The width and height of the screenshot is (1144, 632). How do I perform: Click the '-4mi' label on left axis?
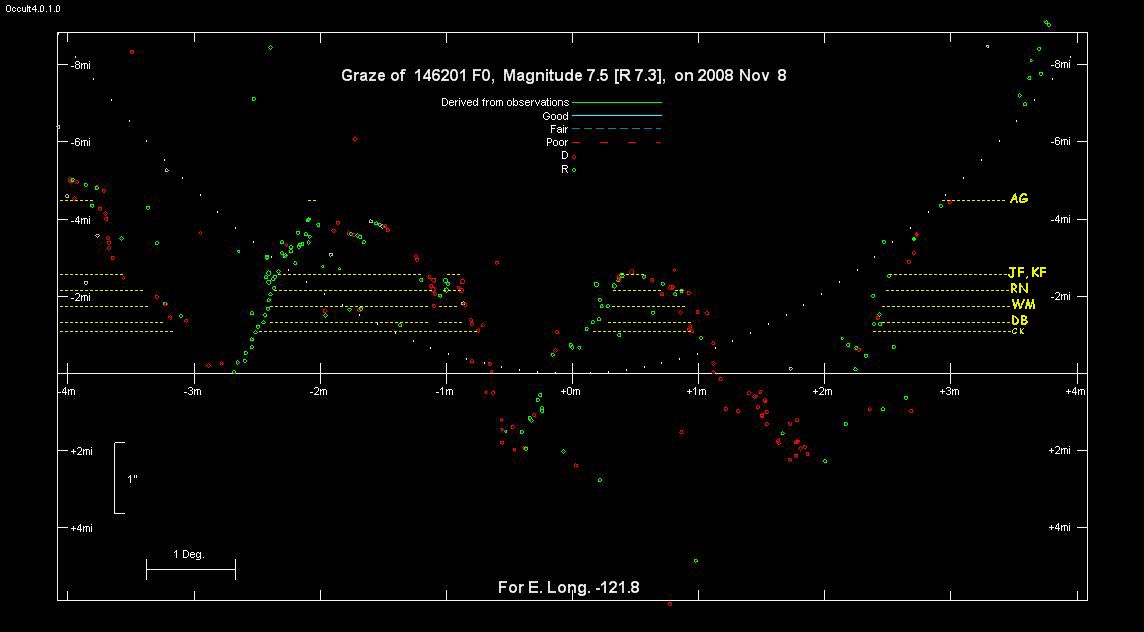81,220
